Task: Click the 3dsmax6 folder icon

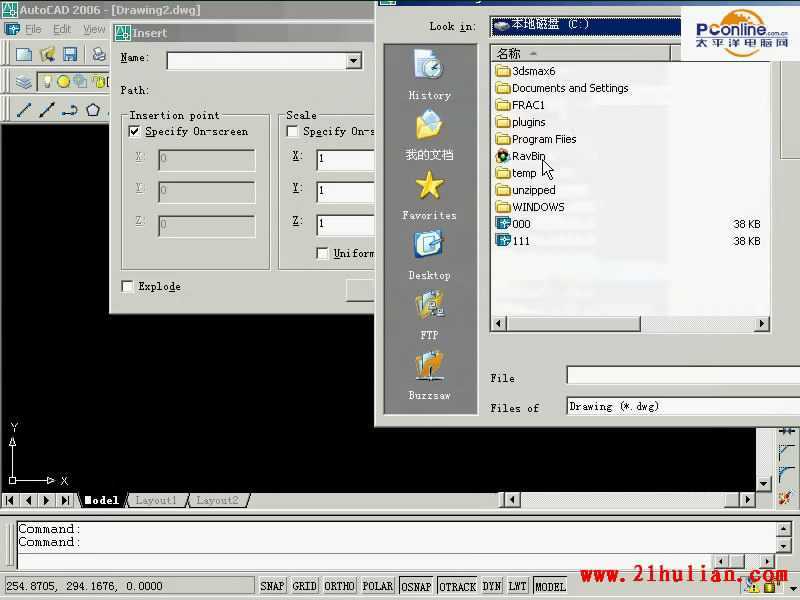Action: pos(503,71)
